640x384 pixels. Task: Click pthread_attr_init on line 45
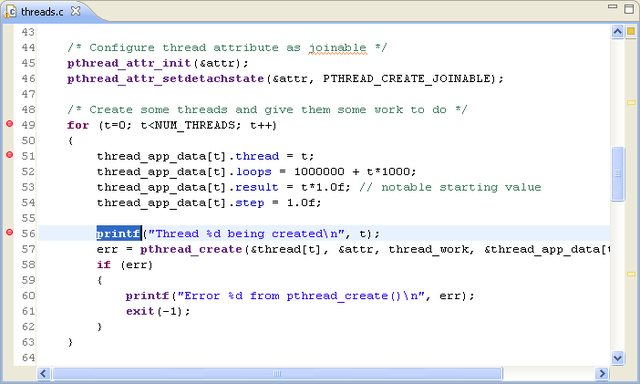(x=129, y=63)
